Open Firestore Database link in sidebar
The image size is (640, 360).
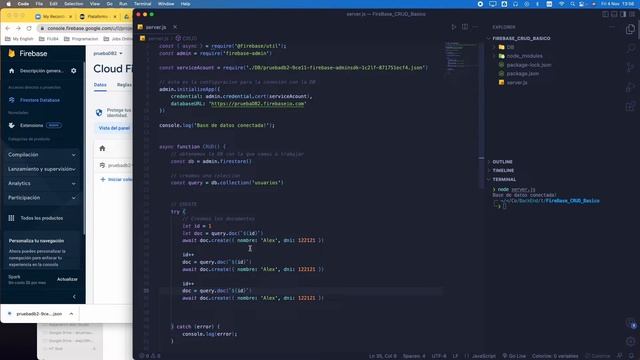point(40,100)
